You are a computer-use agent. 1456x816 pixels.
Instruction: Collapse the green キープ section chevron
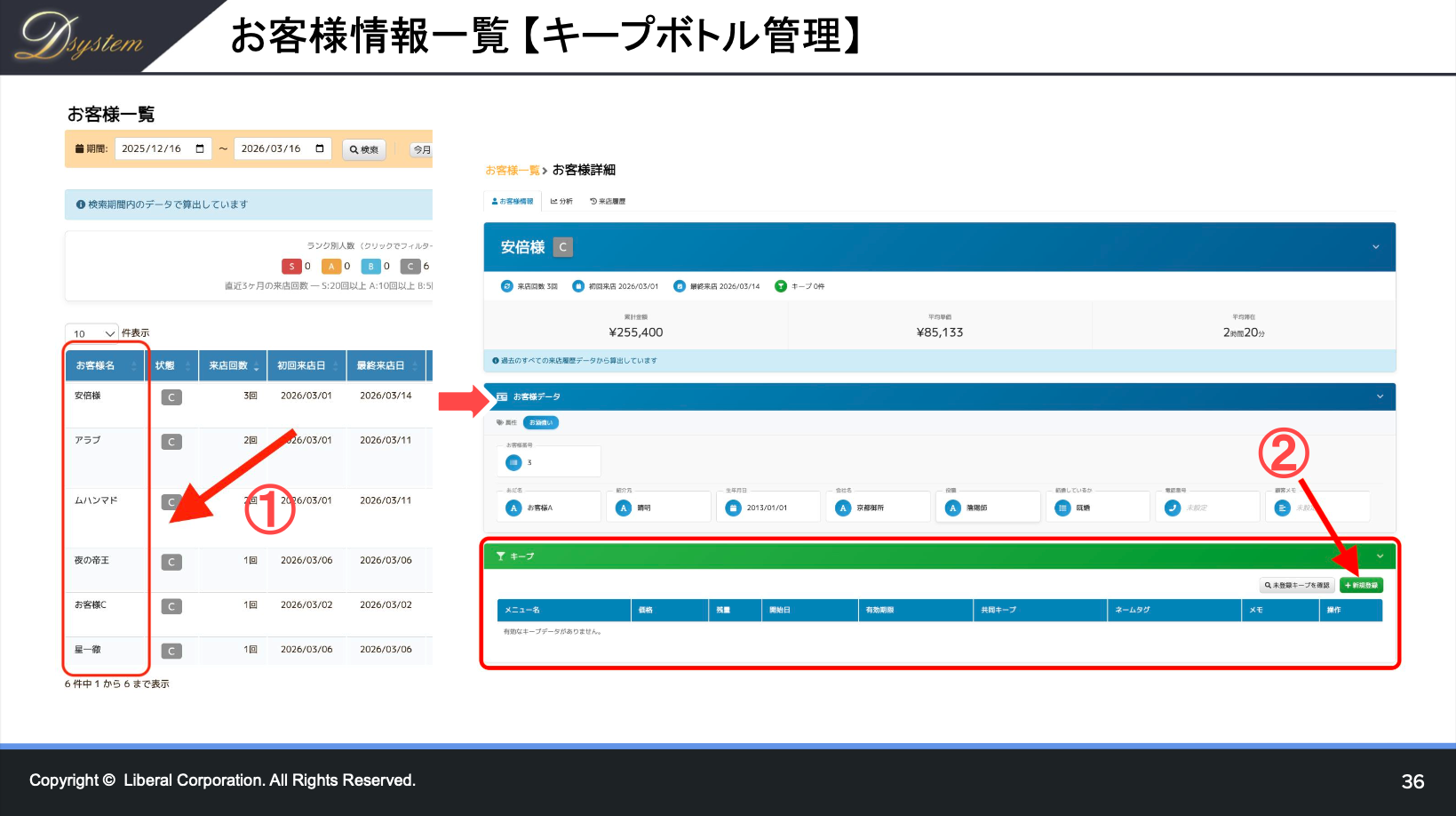tap(1380, 556)
